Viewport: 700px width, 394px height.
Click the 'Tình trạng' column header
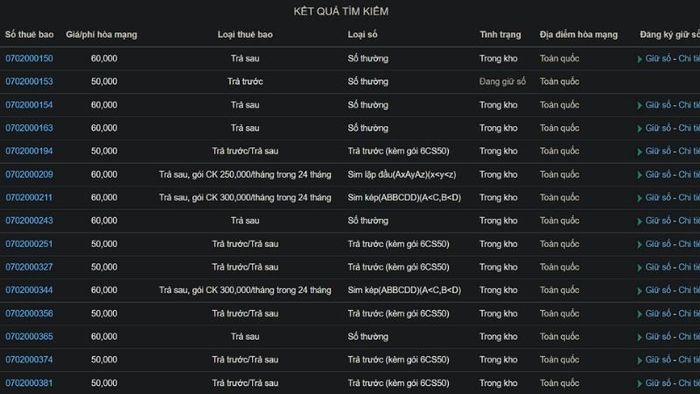[x=500, y=34]
